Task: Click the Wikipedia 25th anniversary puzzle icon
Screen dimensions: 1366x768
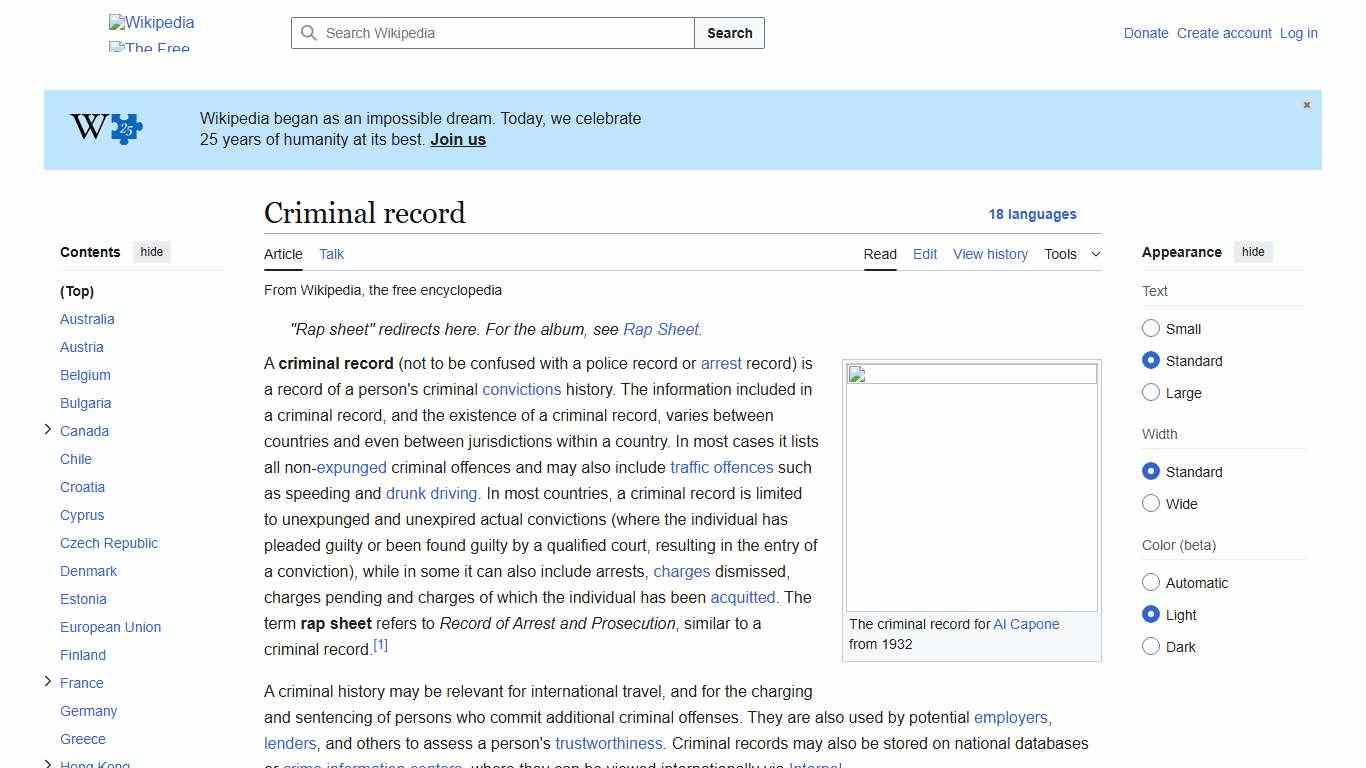Action: point(105,128)
